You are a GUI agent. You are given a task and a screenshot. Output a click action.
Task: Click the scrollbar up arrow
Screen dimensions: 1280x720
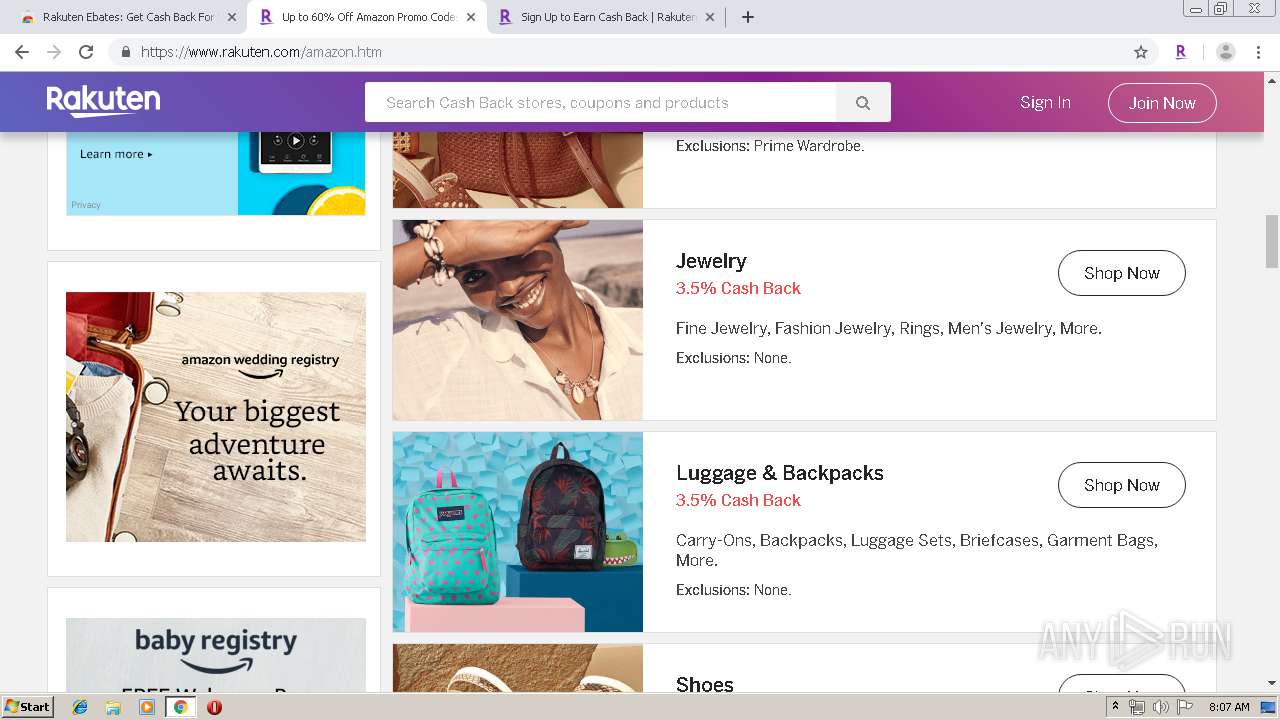(x=1272, y=79)
